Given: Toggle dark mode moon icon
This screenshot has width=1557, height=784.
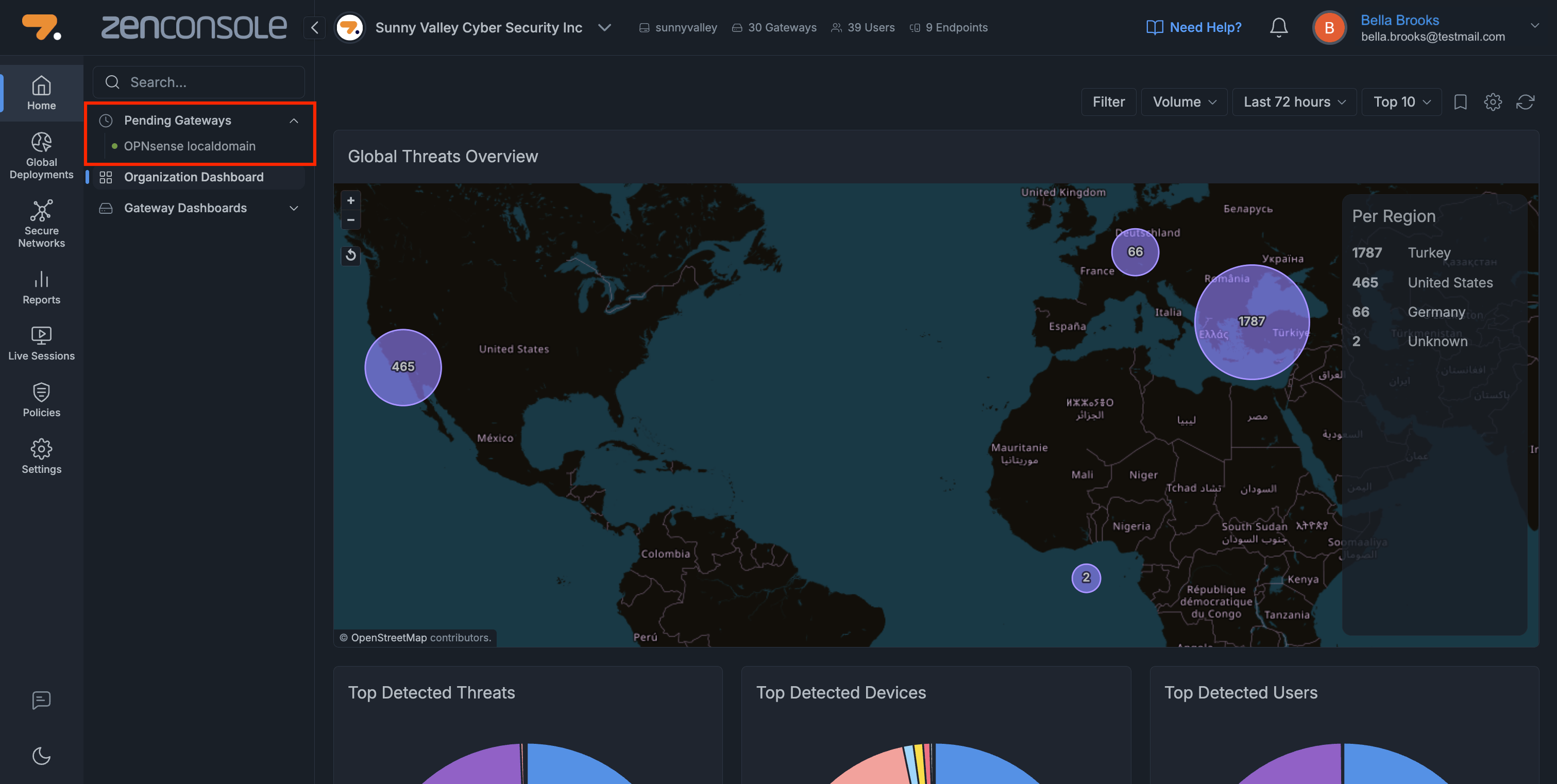Looking at the screenshot, I should pos(41,756).
